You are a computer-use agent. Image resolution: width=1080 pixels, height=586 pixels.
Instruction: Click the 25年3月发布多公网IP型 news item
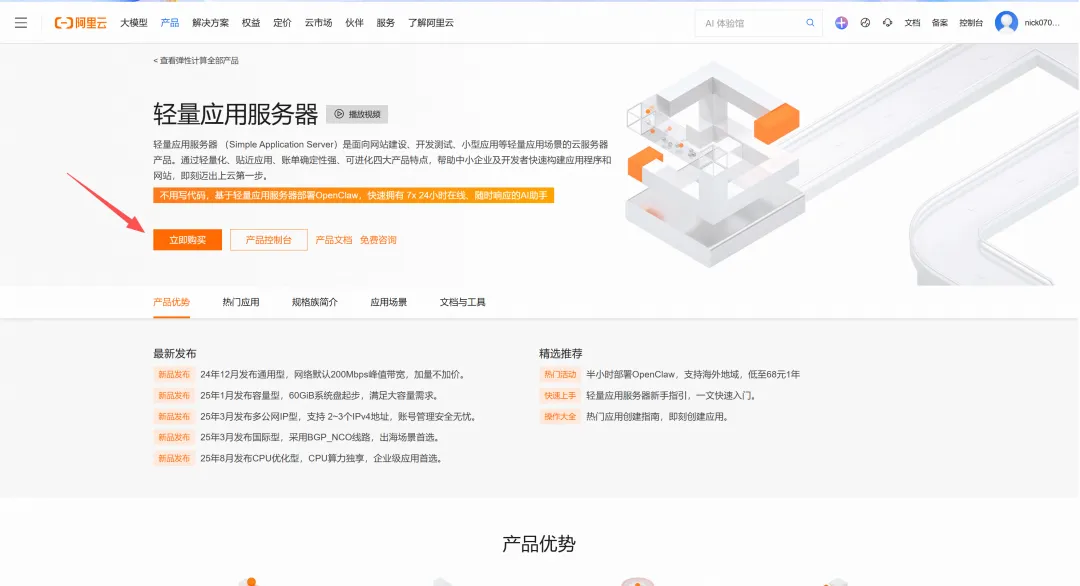click(x=338, y=417)
